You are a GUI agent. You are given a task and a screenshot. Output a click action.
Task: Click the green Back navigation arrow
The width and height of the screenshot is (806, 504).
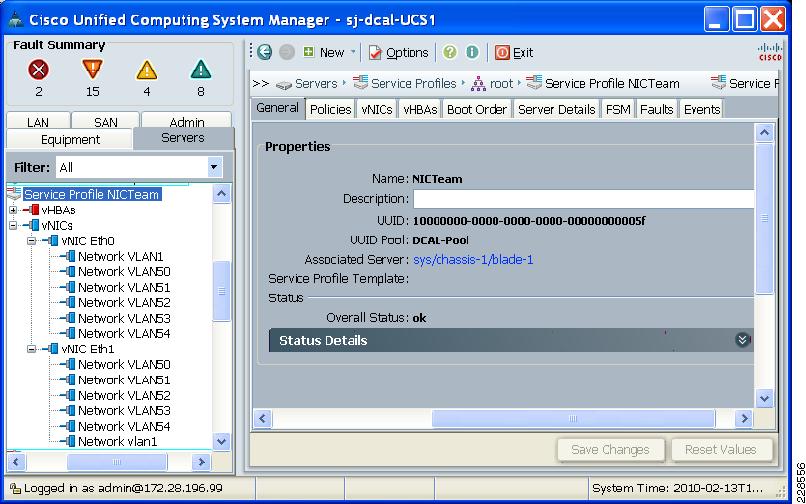264,52
